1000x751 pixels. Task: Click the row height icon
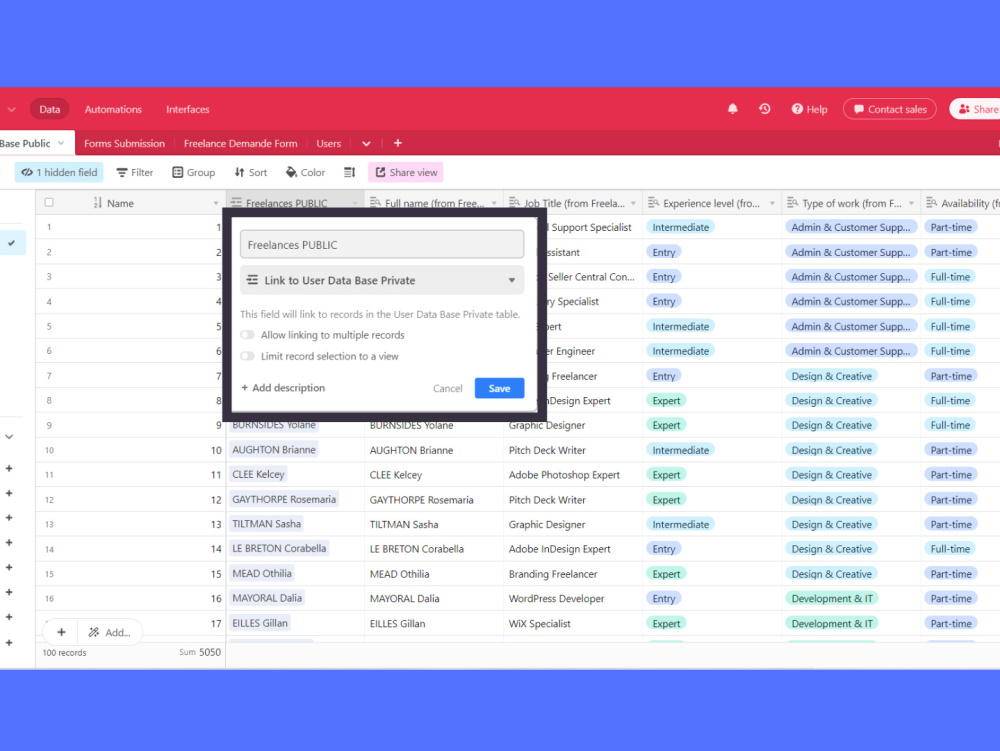pyautogui.click(x=349, y=172)
